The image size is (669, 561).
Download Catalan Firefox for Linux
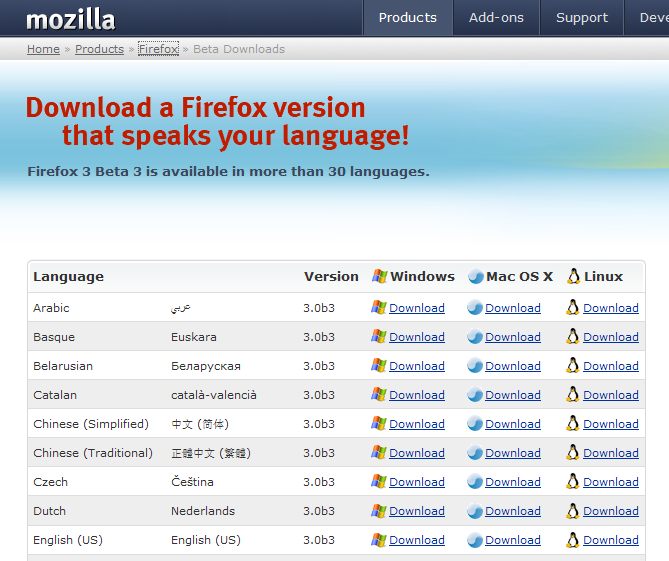tap(611, 395)
